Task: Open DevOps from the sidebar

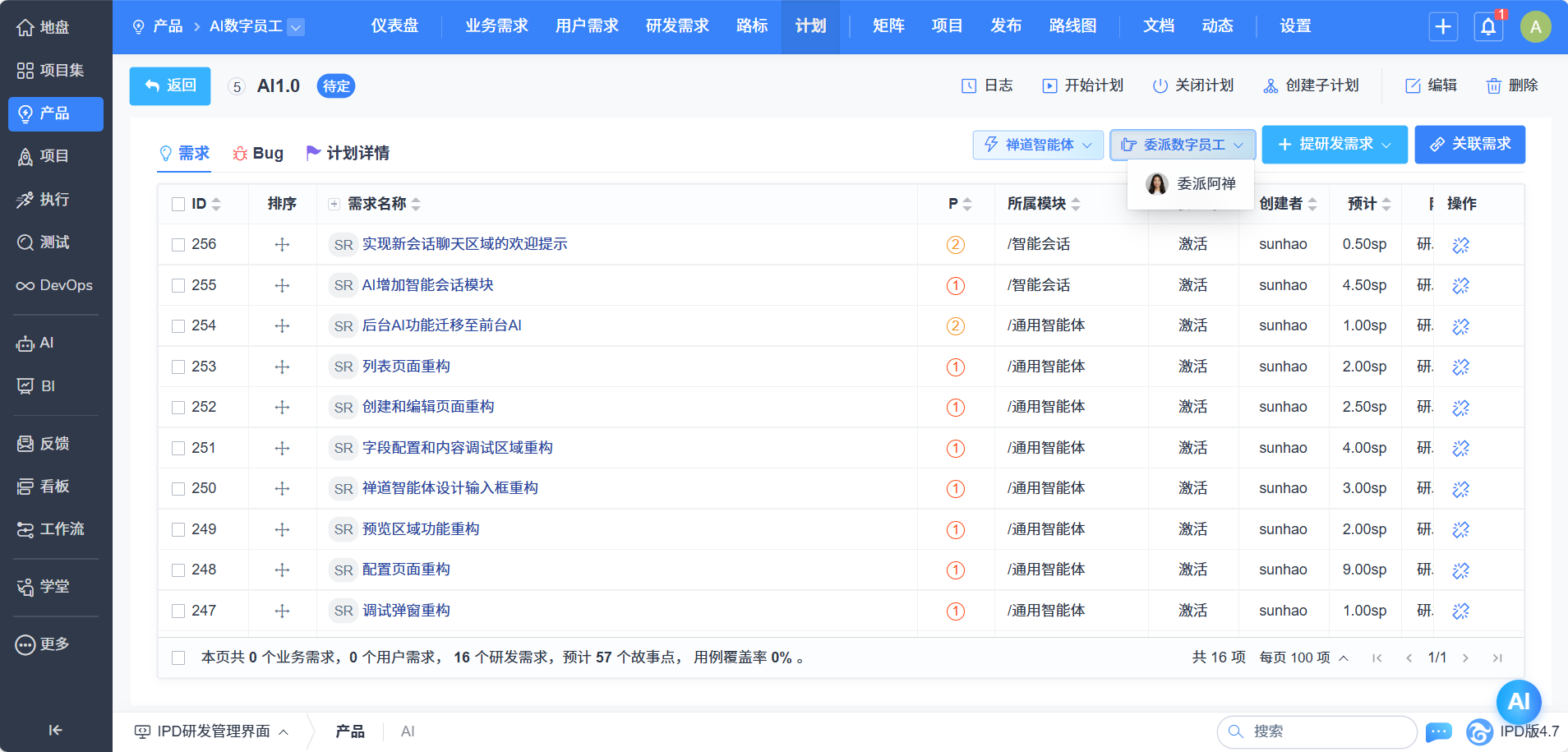Action: point(55,285)
